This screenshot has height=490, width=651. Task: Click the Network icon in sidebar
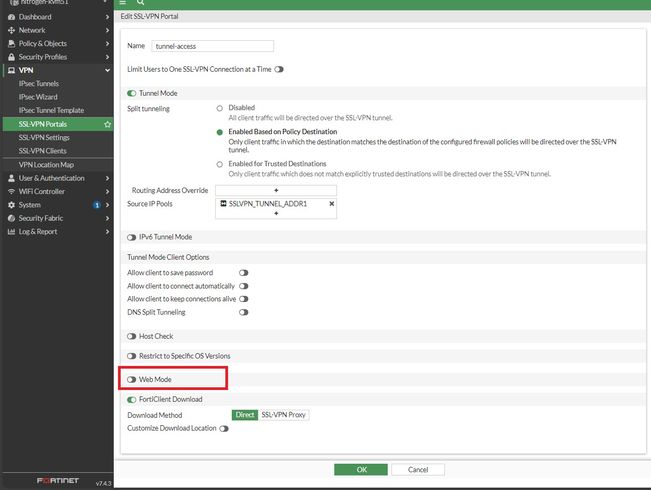(x=11, y=30)
